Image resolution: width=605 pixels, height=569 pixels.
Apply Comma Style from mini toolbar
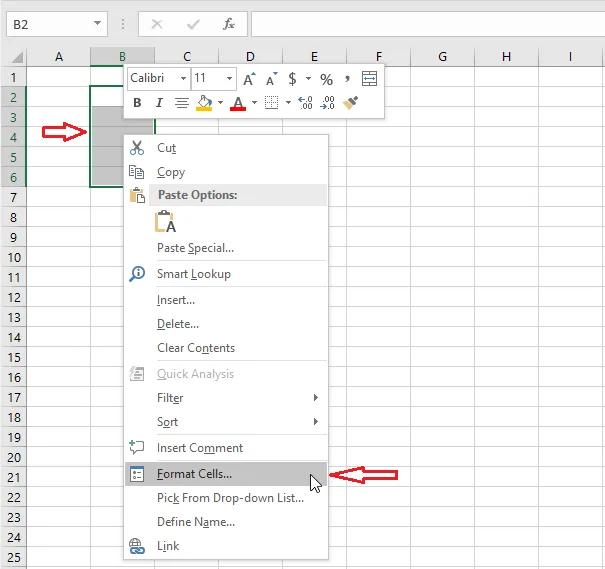[347, 79]
